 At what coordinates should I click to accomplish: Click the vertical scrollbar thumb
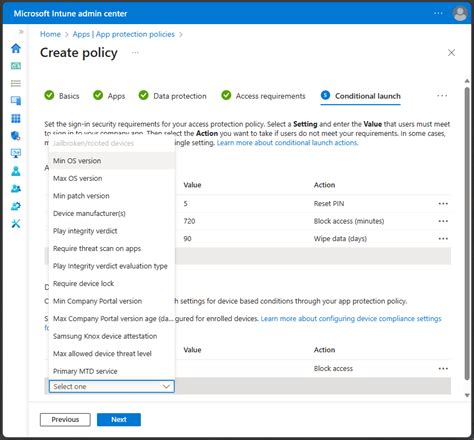click(x=467, y=233)
